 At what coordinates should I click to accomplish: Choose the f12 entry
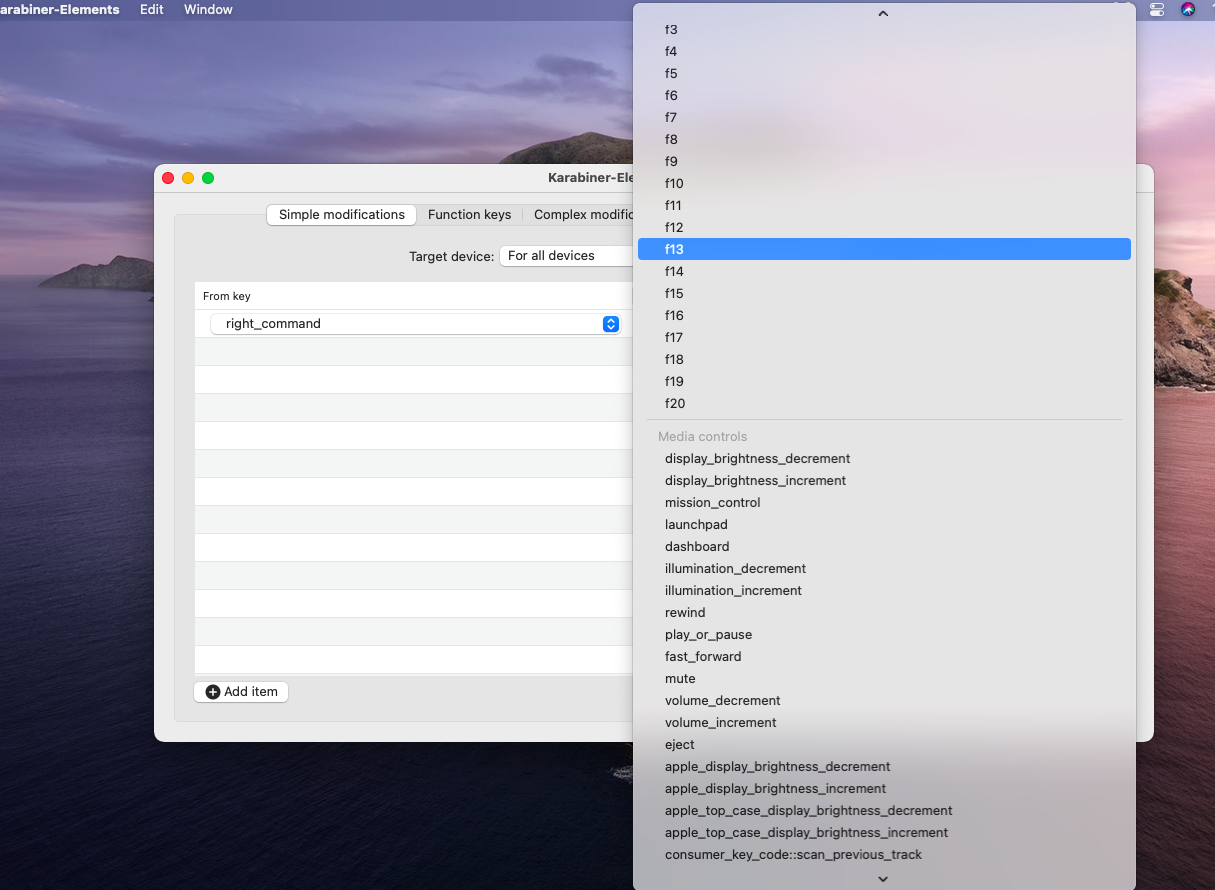coord(884,227)
